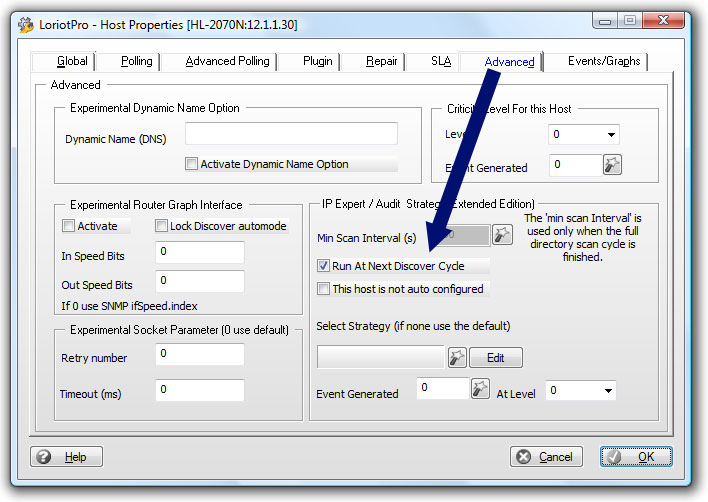Screen dimensions: 708x502
Task: Click the wizard icon next to the strategy field
Action: tap(457, 358)
